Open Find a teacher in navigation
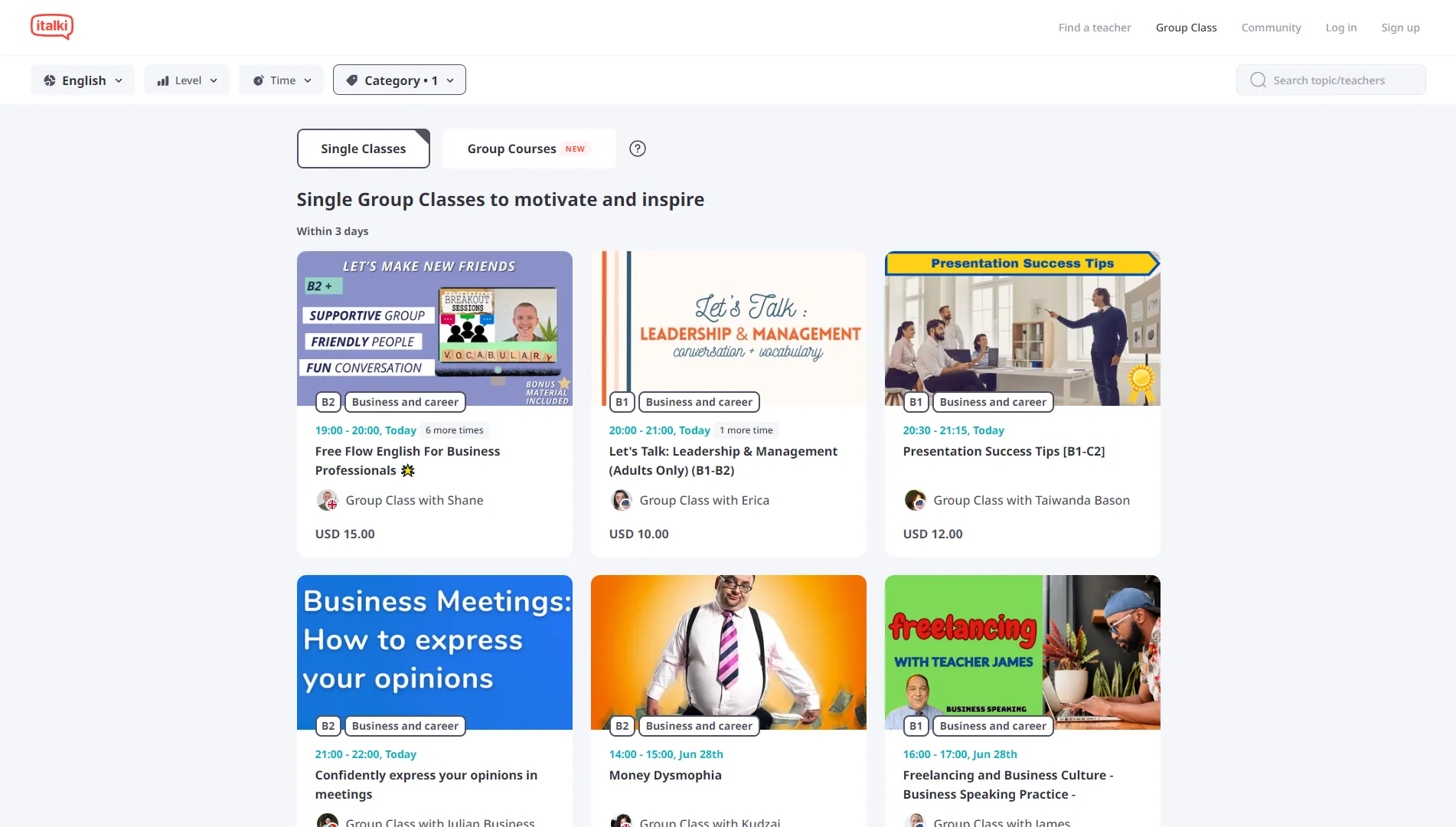Viewport: 1456px width, 827px height. [1095, 28]
